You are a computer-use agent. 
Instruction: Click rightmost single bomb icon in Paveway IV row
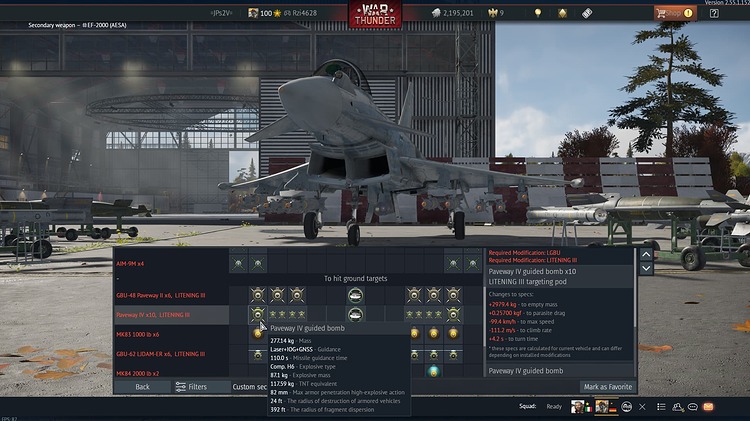pos(453,315)
